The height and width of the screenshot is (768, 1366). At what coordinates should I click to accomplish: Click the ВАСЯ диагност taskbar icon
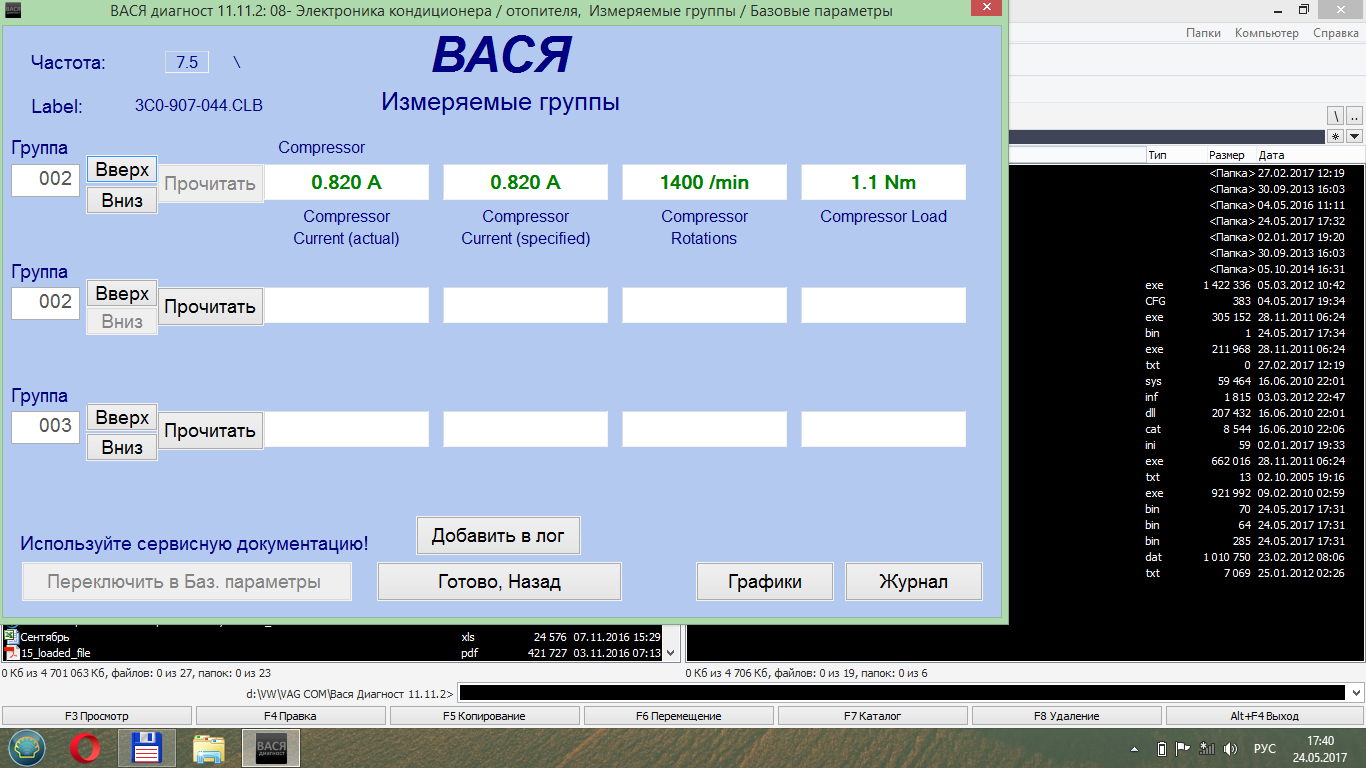(x=271, y=748)
